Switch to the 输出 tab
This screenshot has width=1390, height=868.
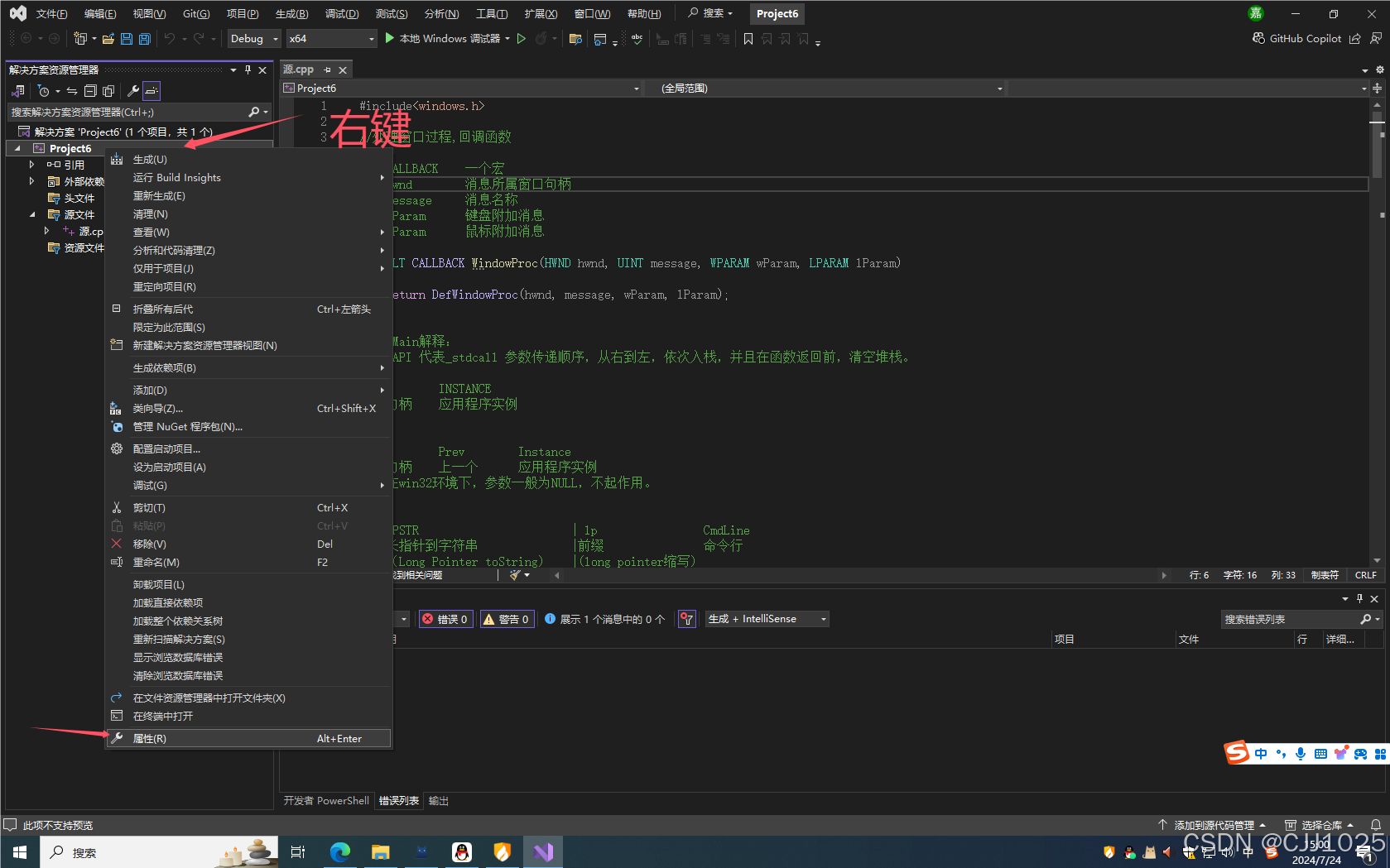438,800
